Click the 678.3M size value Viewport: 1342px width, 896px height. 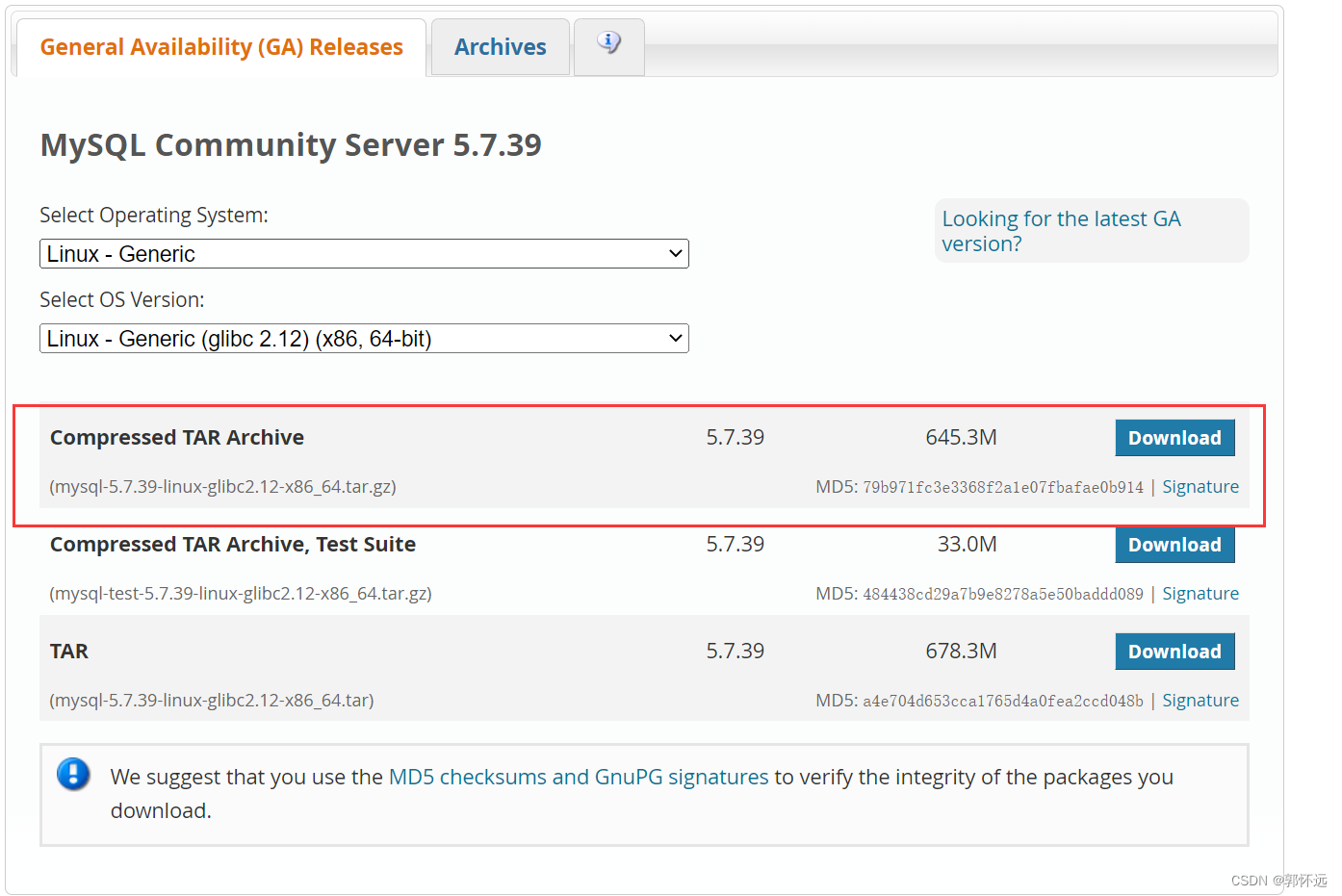pos(961,652)
